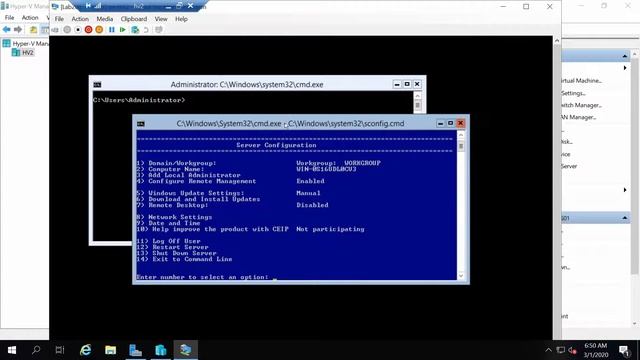Click the 'Domain/Workgroup' line in sconfig
Image resolution: width=640 pixels, height=360 pixels.
tap(259, 163)
